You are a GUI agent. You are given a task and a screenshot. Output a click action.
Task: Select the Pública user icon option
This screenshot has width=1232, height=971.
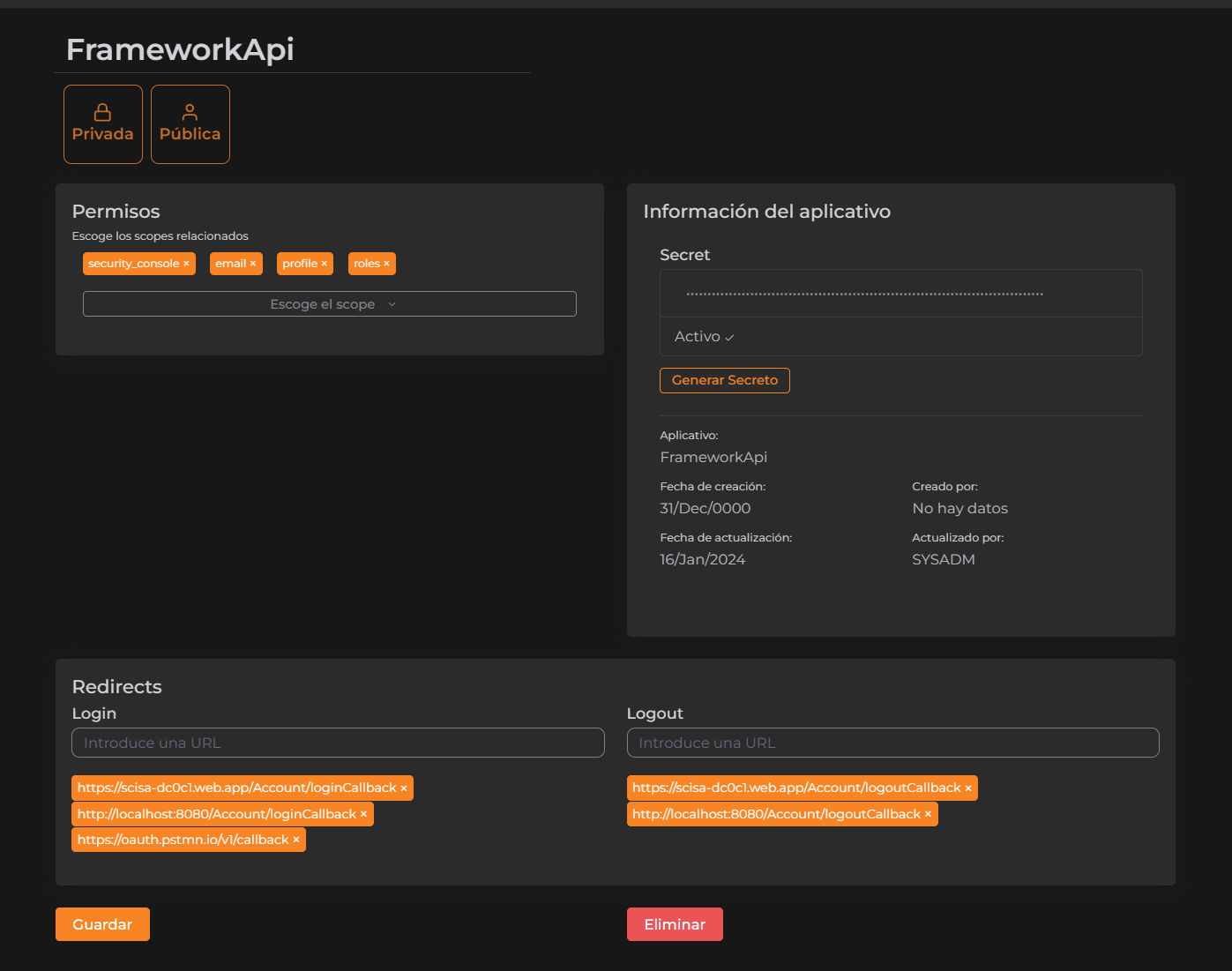pos(190,124)
